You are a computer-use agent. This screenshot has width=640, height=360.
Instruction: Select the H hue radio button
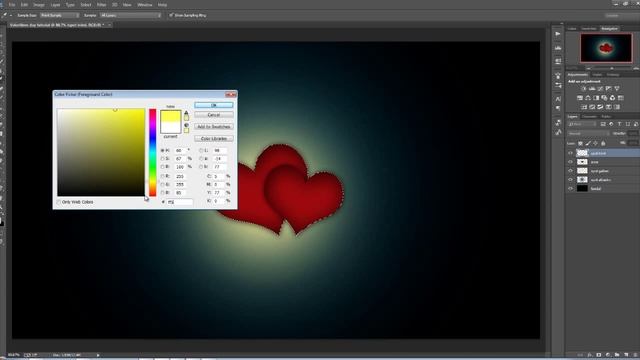tap(162, 151)
